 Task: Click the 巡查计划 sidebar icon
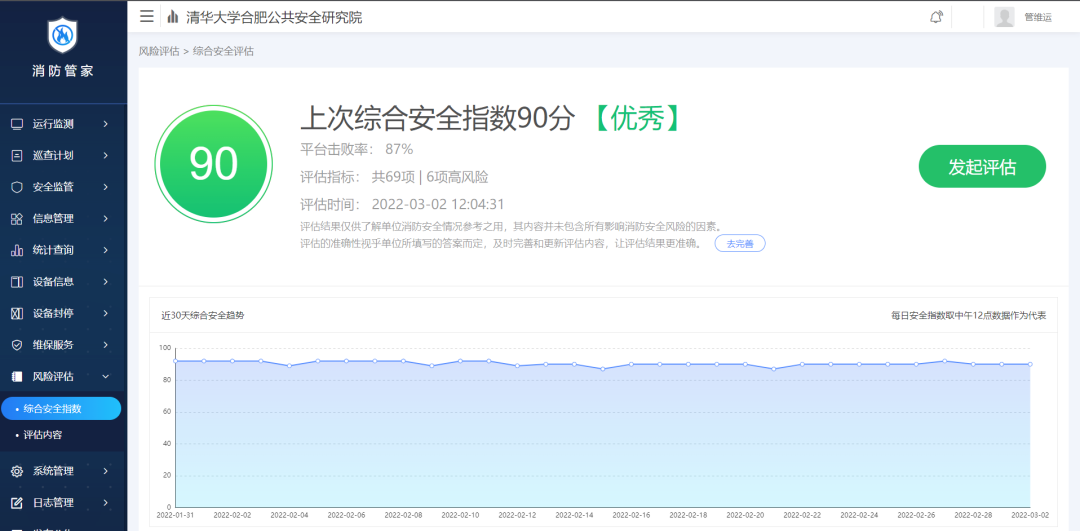click(17, 155)
